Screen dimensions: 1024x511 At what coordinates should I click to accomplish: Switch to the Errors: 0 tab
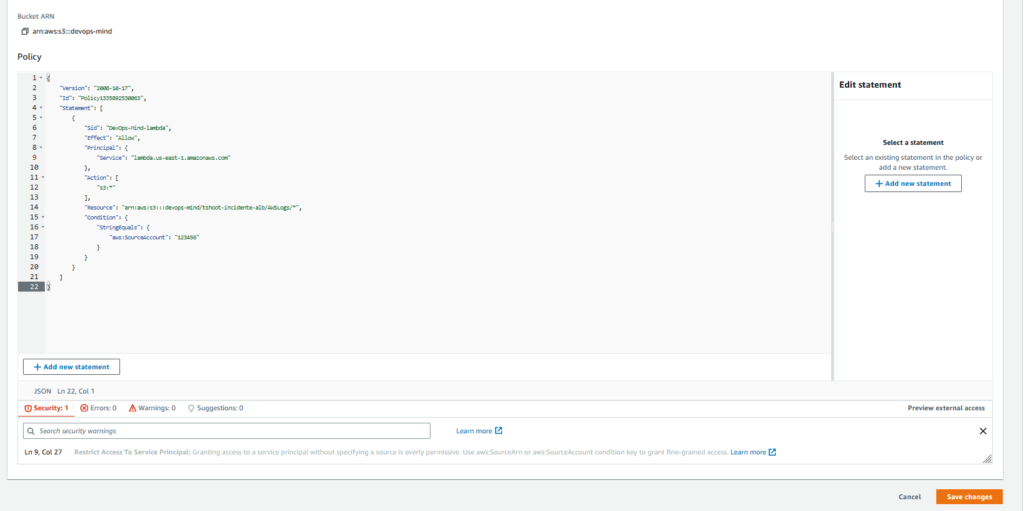pos(98,408)
